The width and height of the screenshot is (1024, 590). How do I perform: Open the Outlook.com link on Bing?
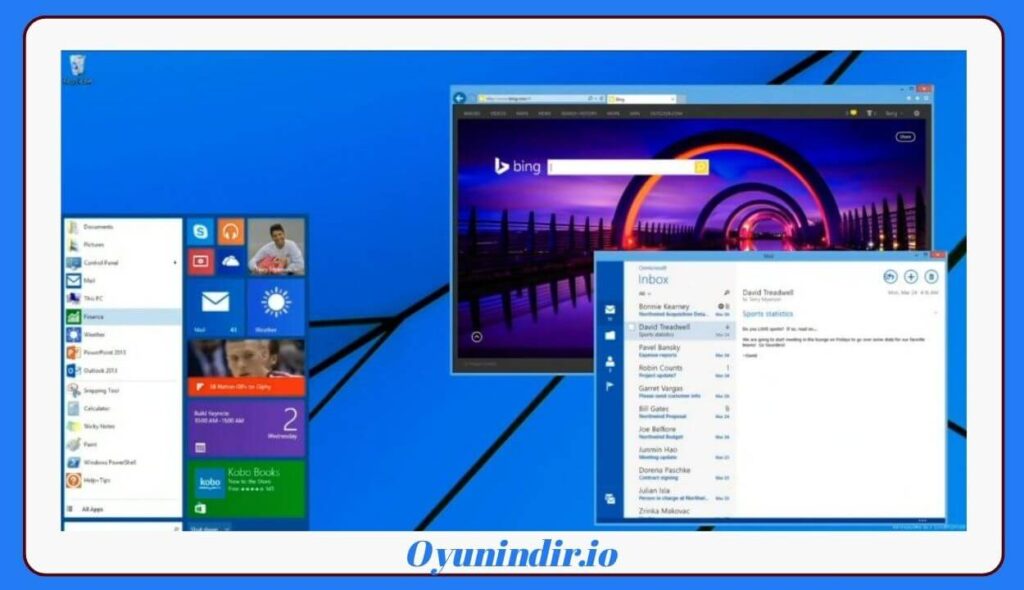pyautogui.click(x=666, y=114)
